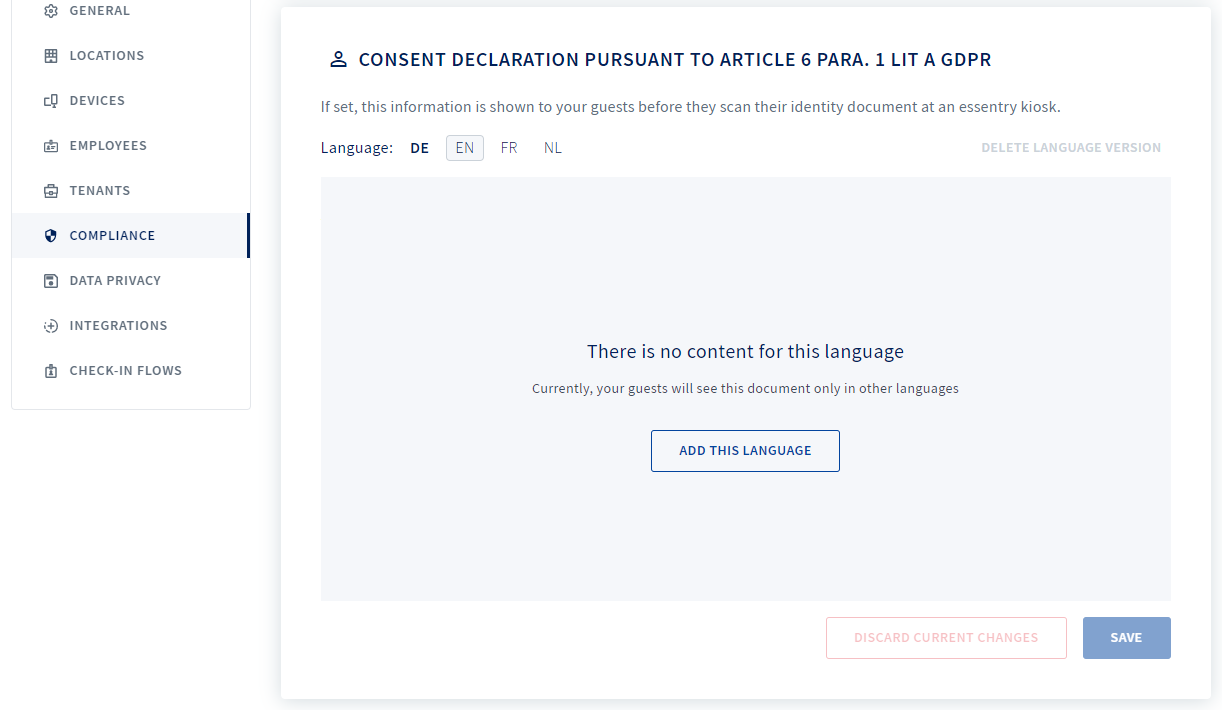The width and height of the screenshot is (1222, 710).
Task: Click Add This Language button
Action: tap(745, 451)
